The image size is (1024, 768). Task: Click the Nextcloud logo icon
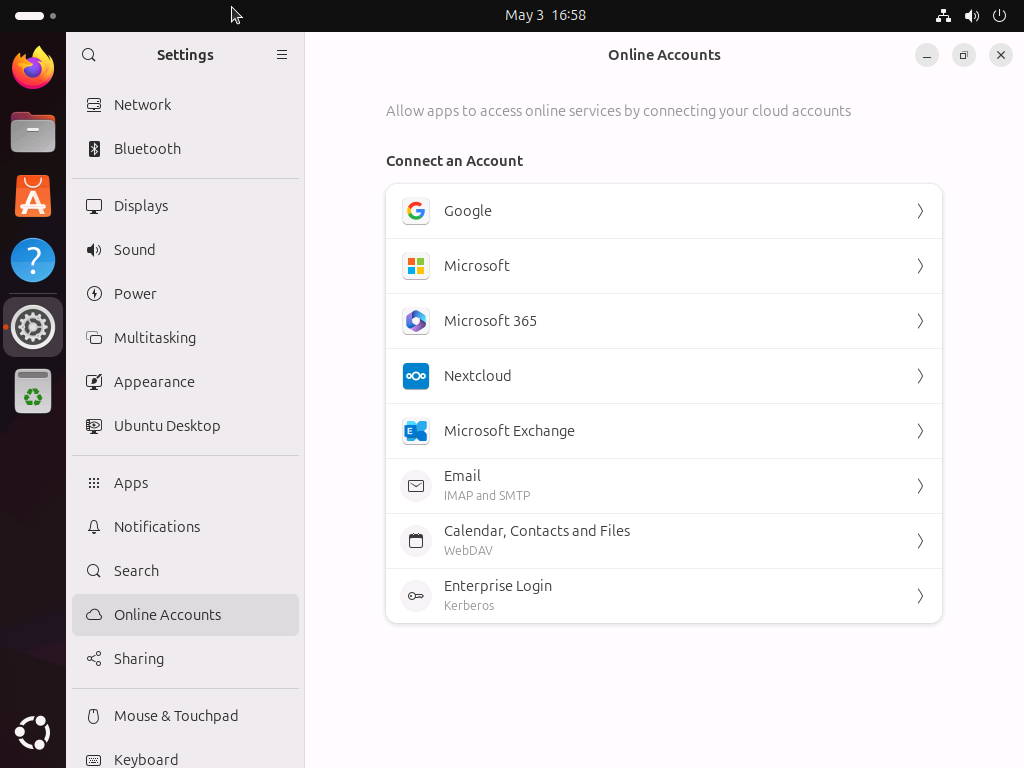tap(416, 376)
